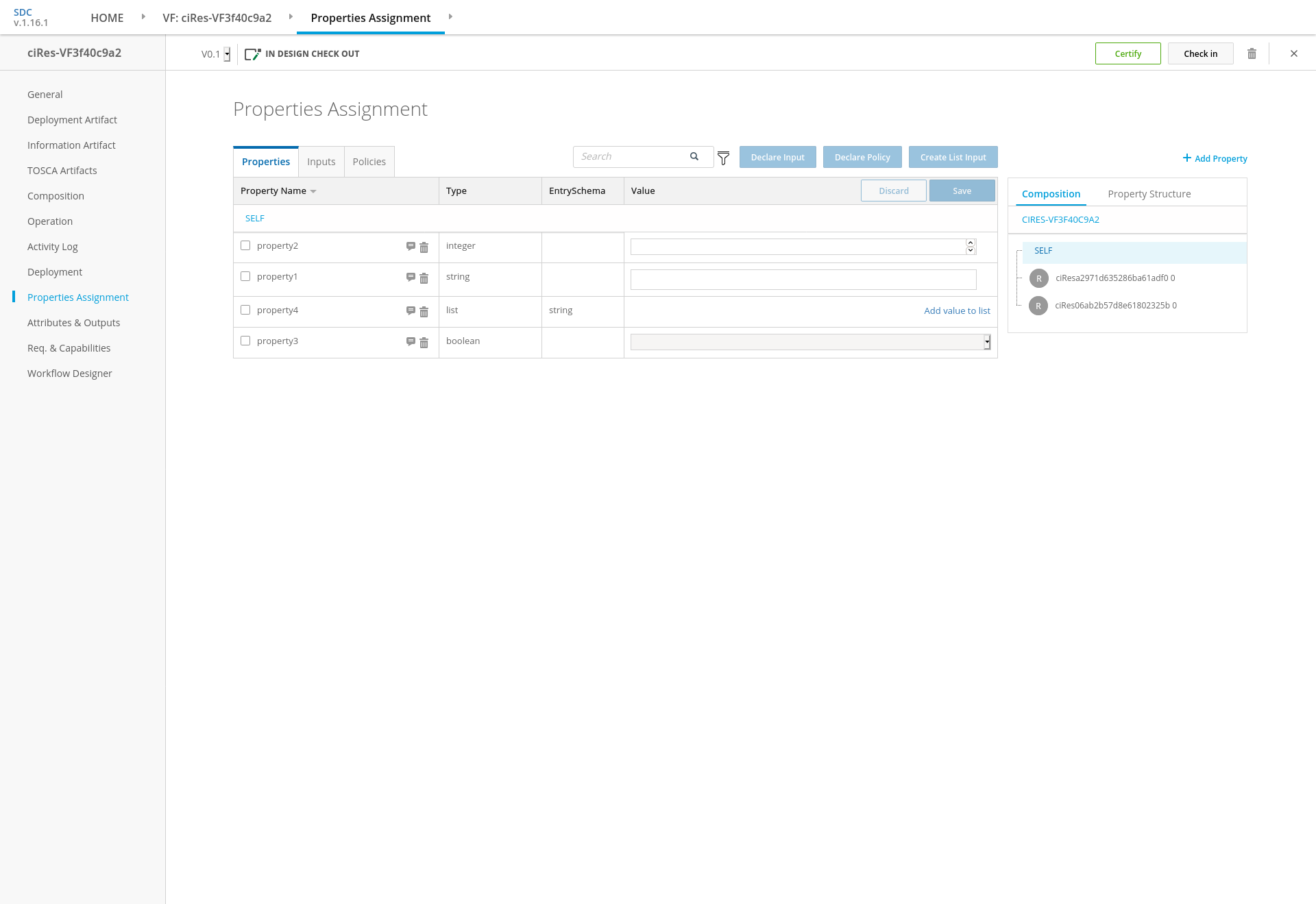1316x904 pixels.
Task: Click the Add value to list link
Action: (x=957, y=310)
